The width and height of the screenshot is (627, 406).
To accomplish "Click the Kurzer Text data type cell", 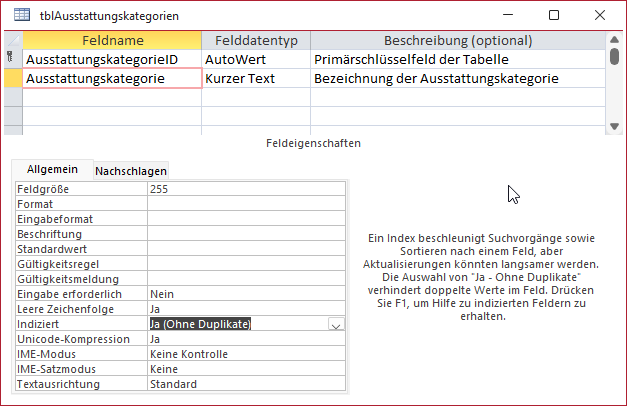I will pyautogui.click(x=256, y=78).
